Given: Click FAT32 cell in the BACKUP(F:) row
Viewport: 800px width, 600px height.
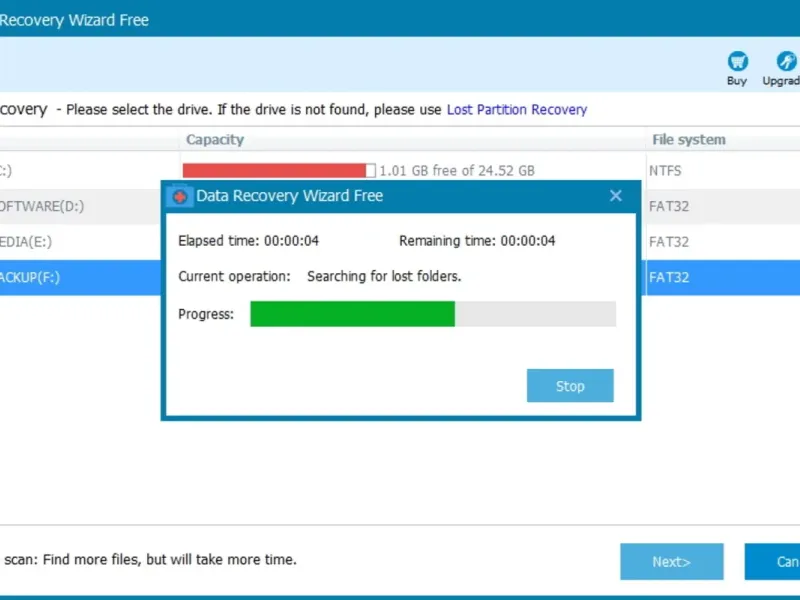Looking at the screenshot, I should pyautogui.click(x=669, y=278).
